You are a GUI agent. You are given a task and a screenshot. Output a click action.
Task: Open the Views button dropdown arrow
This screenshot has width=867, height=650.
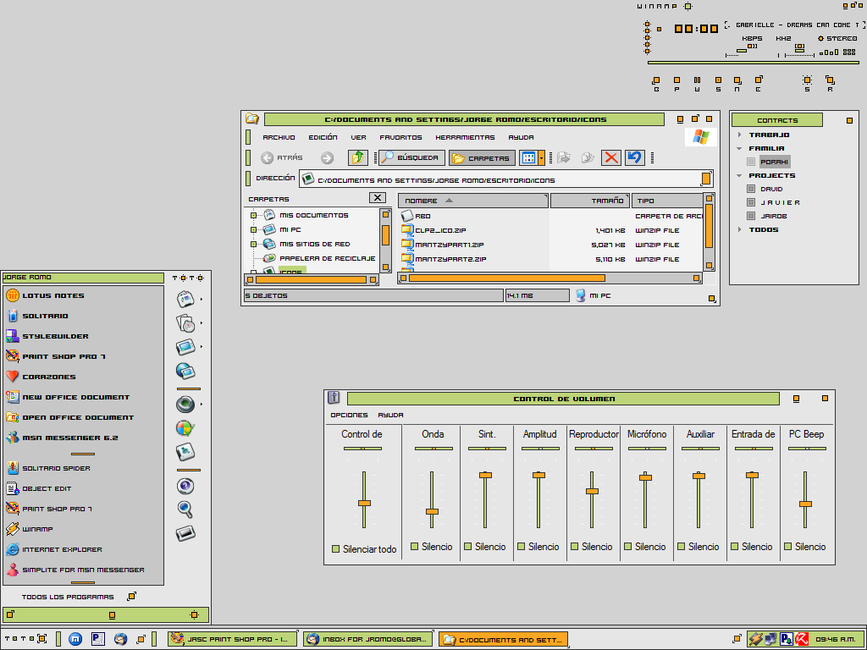(541, 158)
